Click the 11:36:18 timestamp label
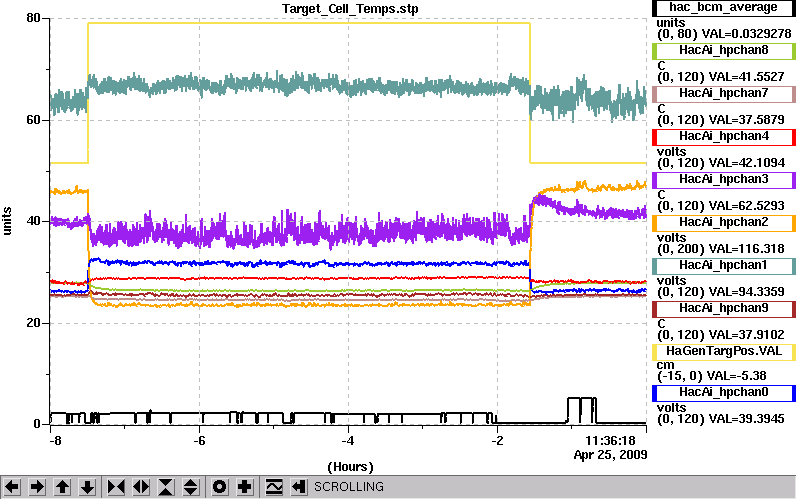 tap(610, 441)
